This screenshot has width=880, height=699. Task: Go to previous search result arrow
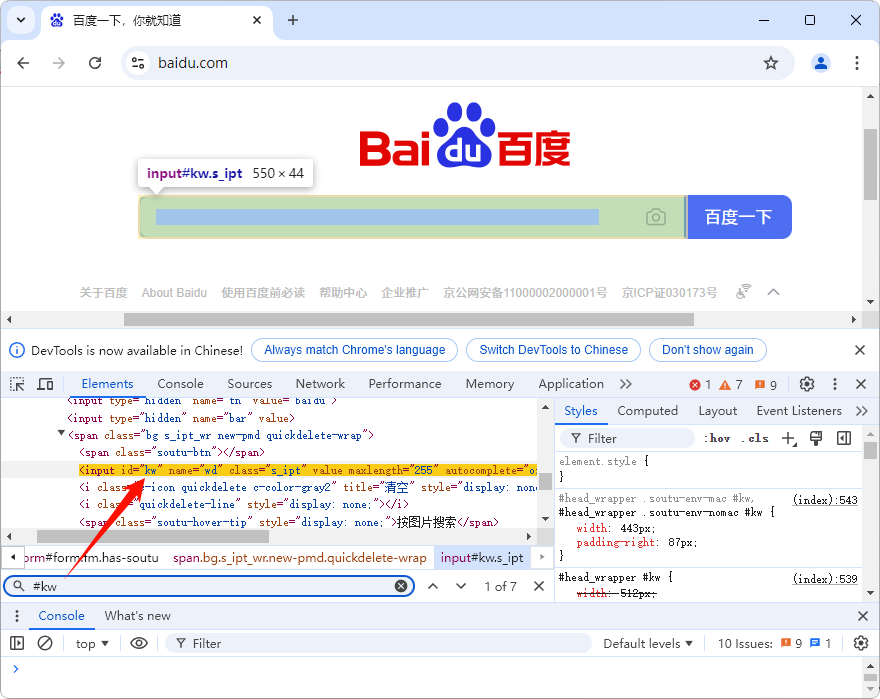click(433, 586)
